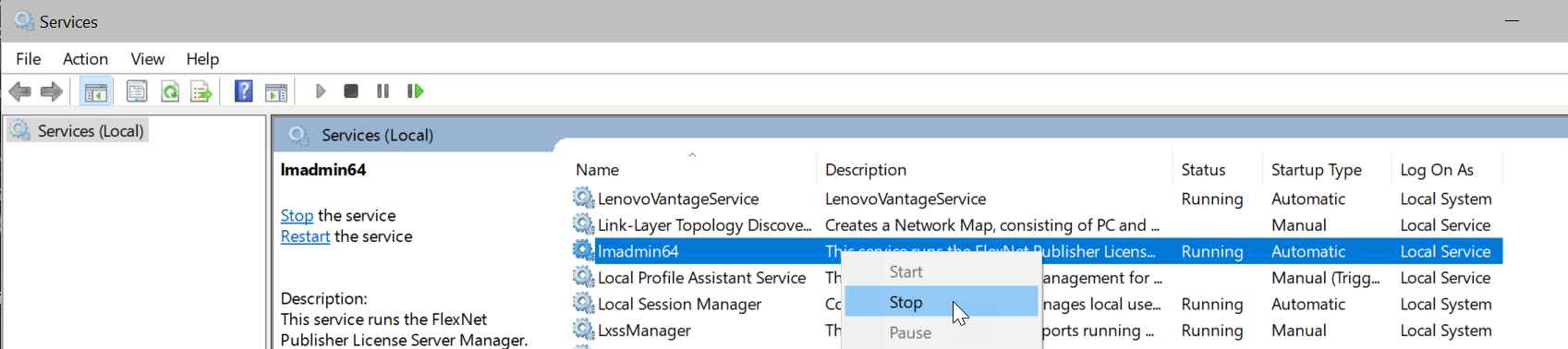Click the Stop Service square icon
Screen dimensions: 1568x349
pos(351,91)
